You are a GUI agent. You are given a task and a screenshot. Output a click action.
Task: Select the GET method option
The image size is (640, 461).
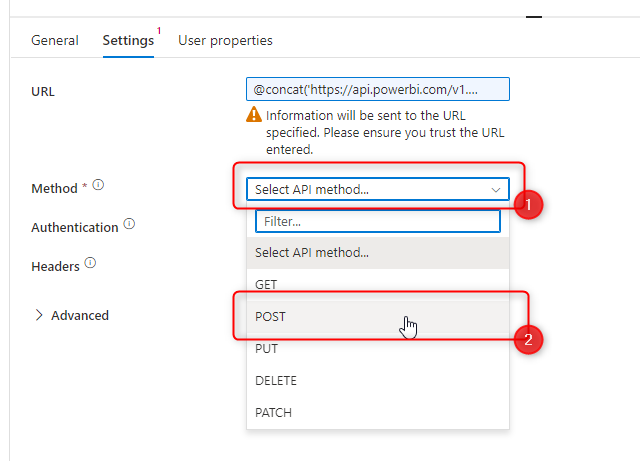[378, 285]
